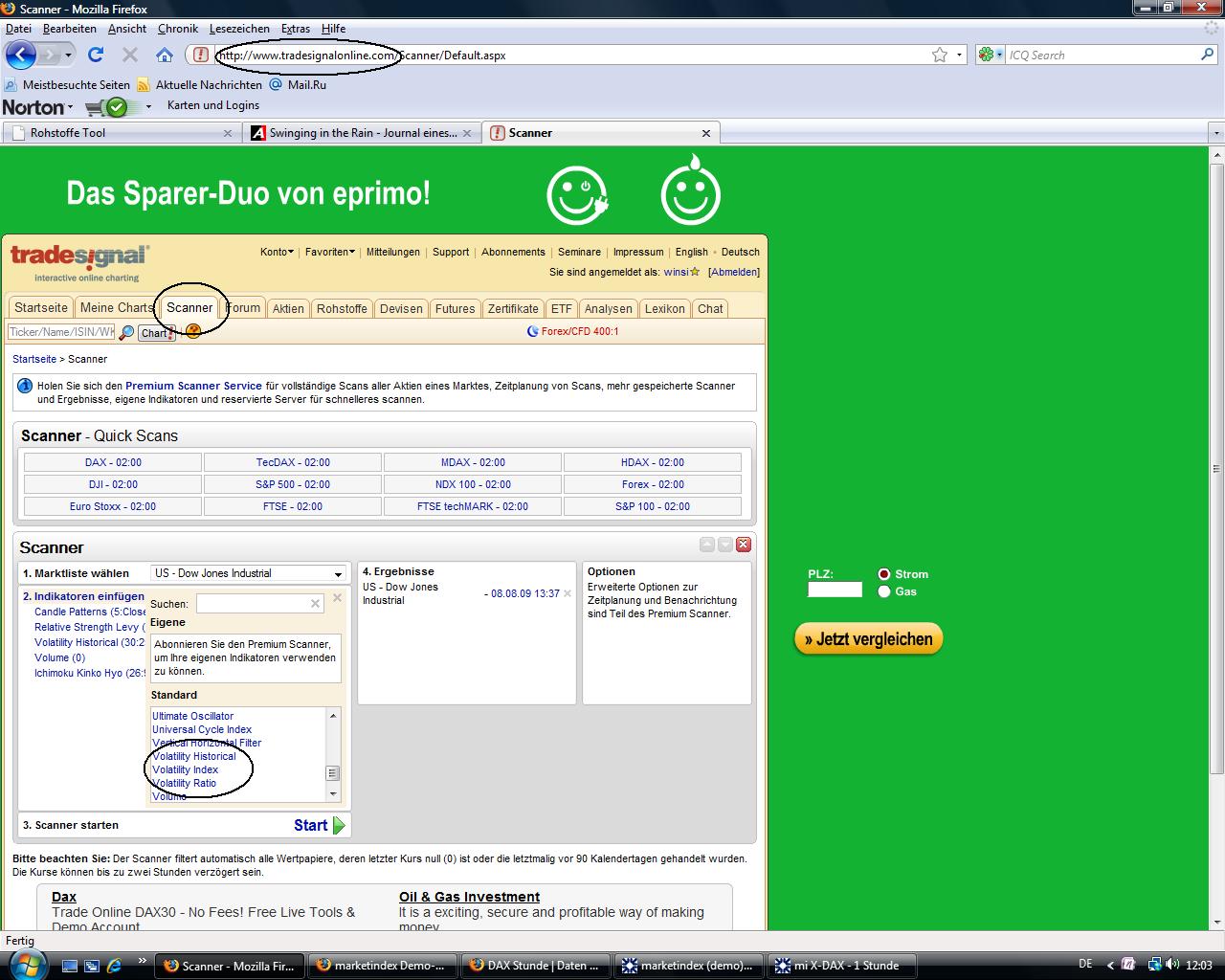Screen dimensions: 1225x980
Task: Click the indicator list scrollbar down arrow
Action: click(x=333, y=793)
